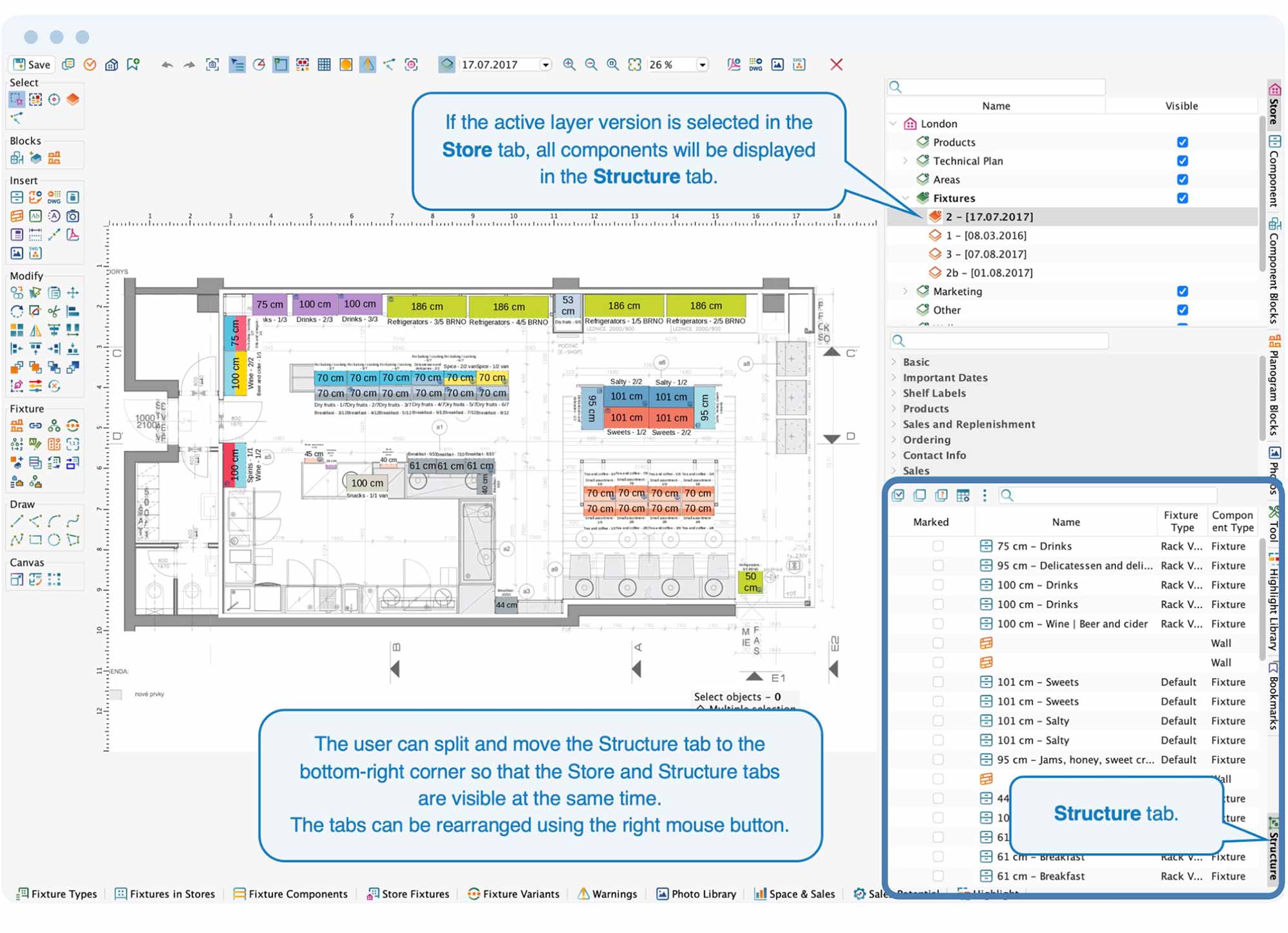Click the DWG export icon in toolbar
Screen dimensions: 1288x933
pos(756,64)
